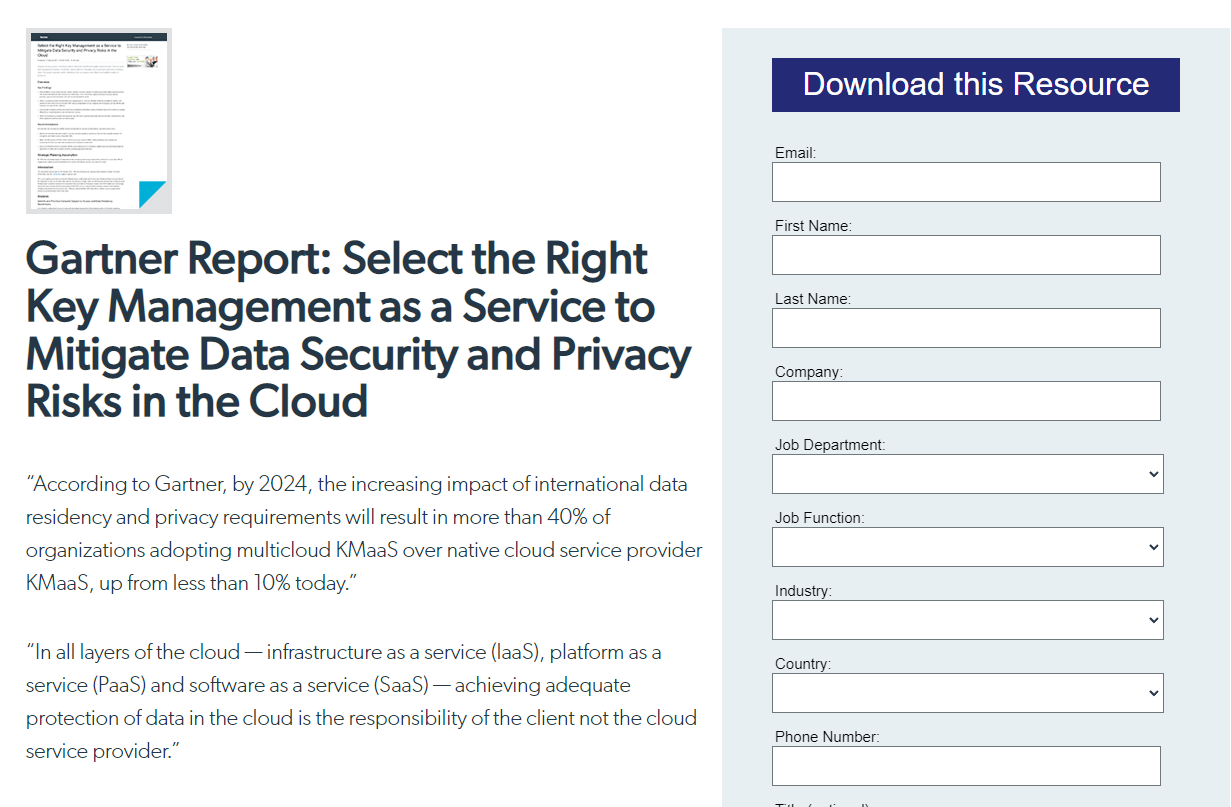This screenshot has height=807, width=1231.
Task: Click the 'Job Department:' label
Action: 829,445
